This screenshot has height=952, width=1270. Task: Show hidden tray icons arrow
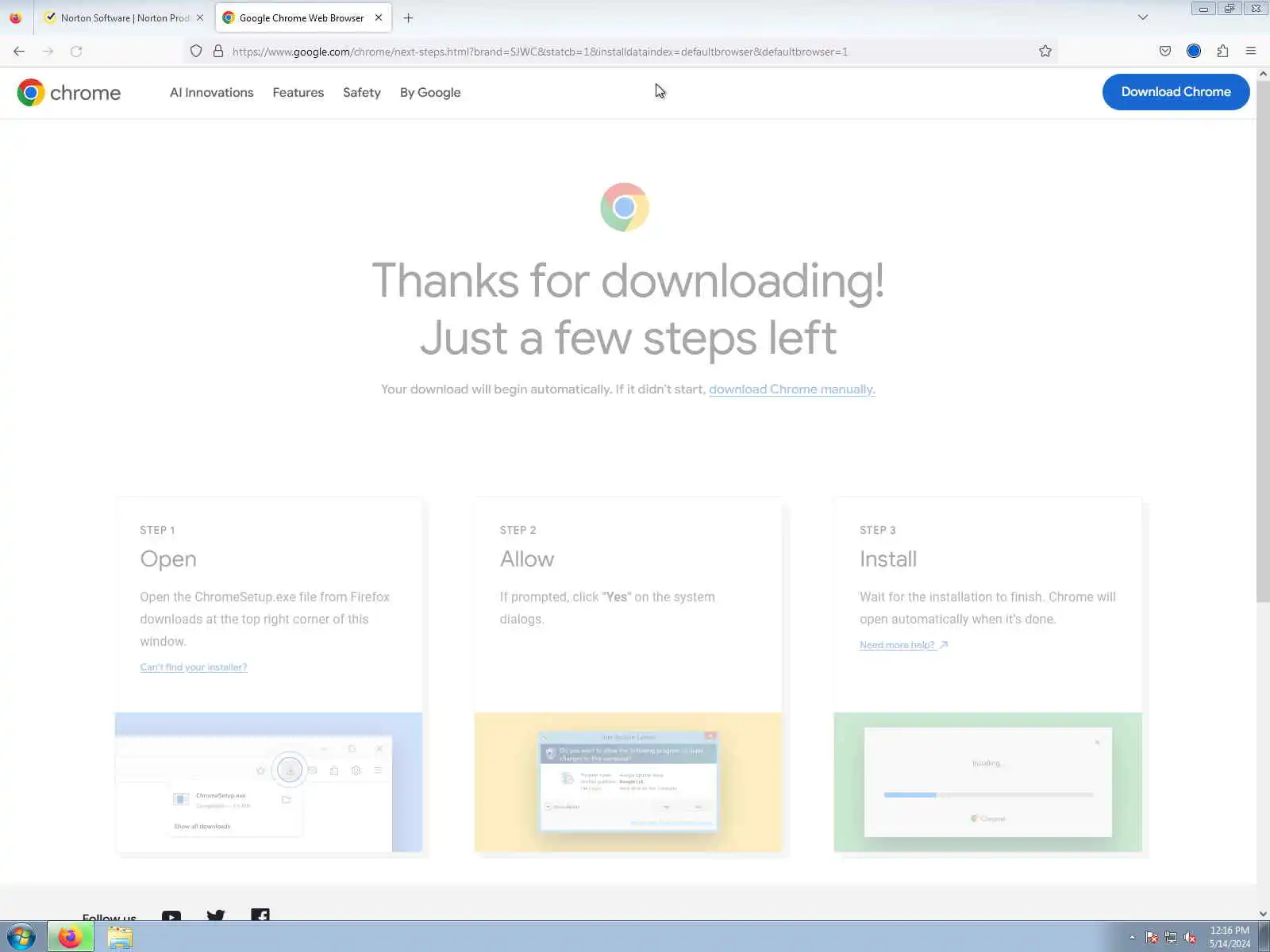click(1132, 937)
